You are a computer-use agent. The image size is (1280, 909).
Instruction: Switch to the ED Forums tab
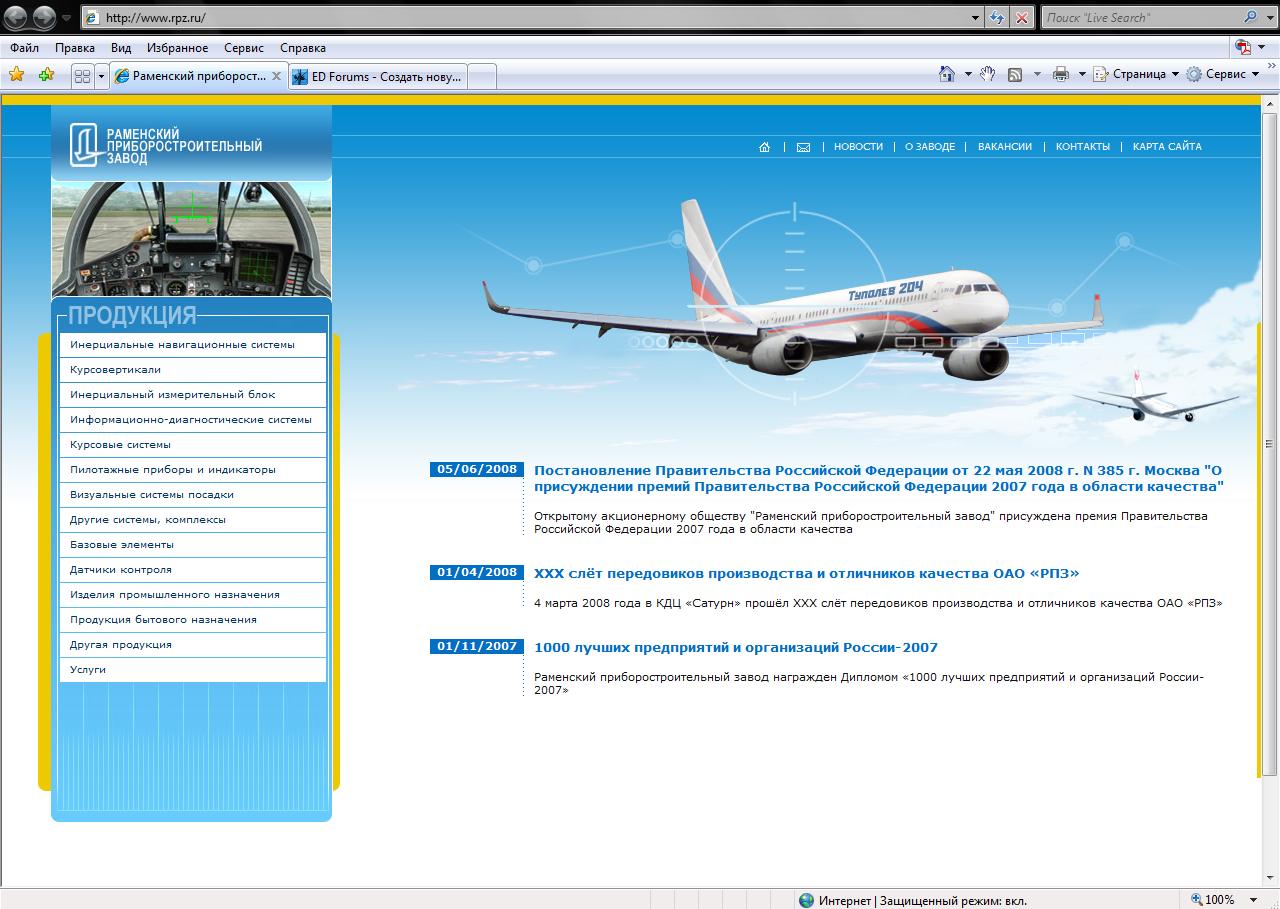pyautogui.click(x=377, y=76)
